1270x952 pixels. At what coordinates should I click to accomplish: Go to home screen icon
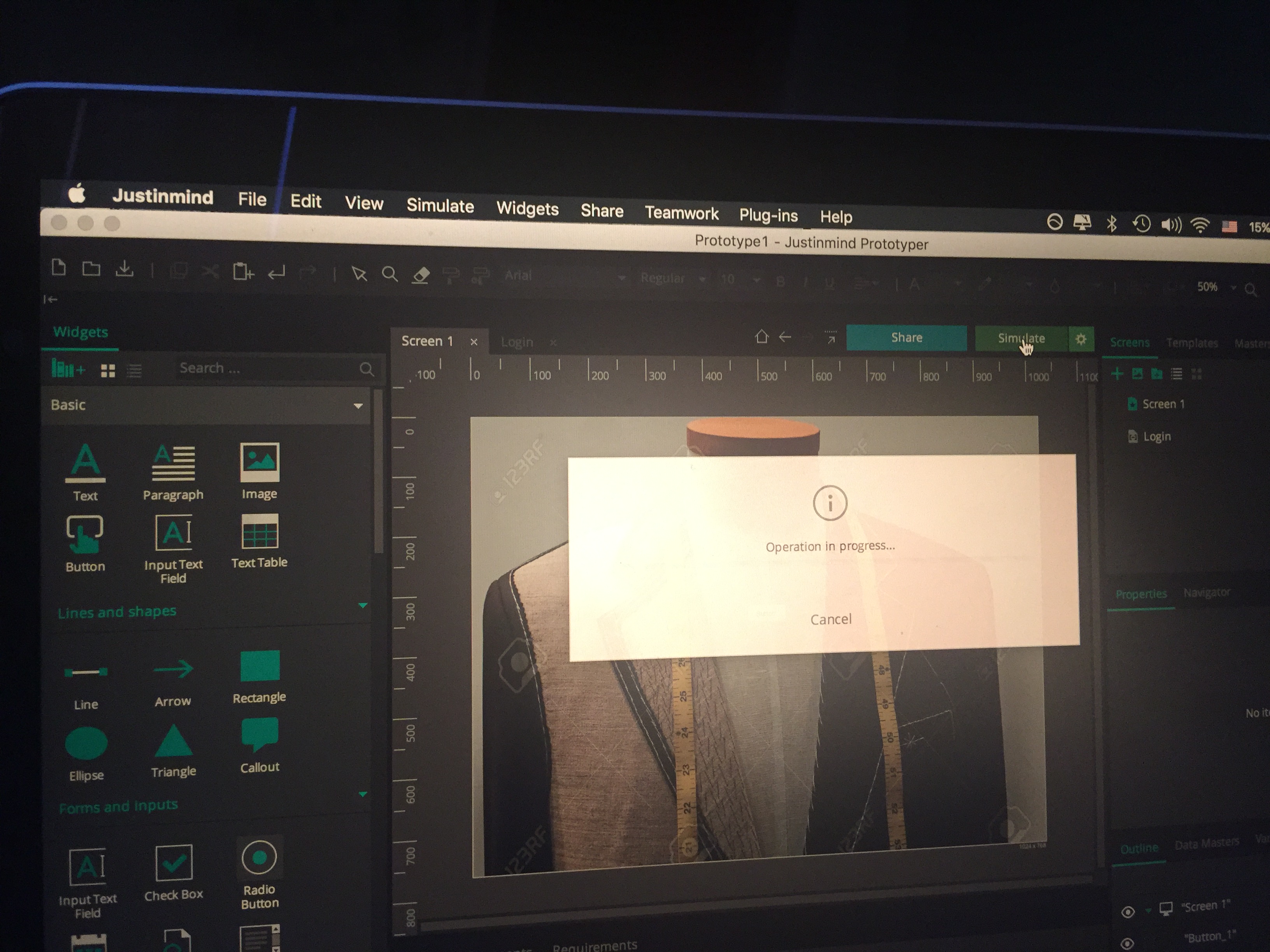(x=761, y=336)
